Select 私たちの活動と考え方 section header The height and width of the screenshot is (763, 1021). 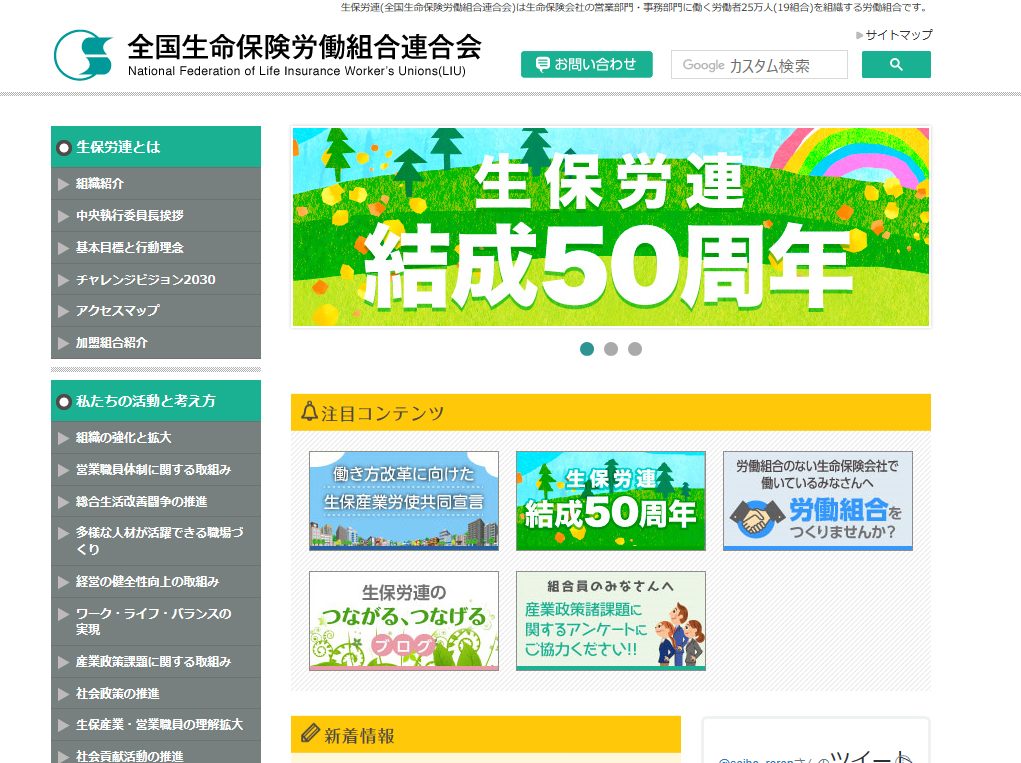(156, 400)
